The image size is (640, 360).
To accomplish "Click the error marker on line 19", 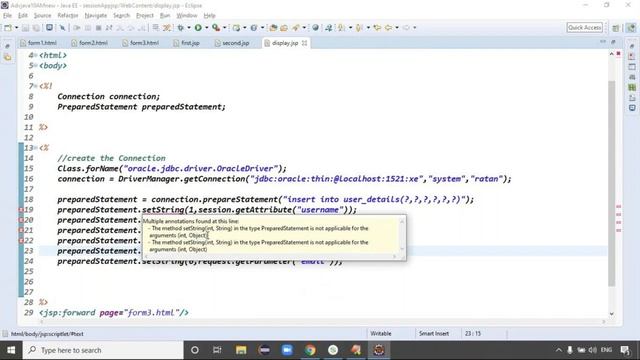I will [21, 210].
